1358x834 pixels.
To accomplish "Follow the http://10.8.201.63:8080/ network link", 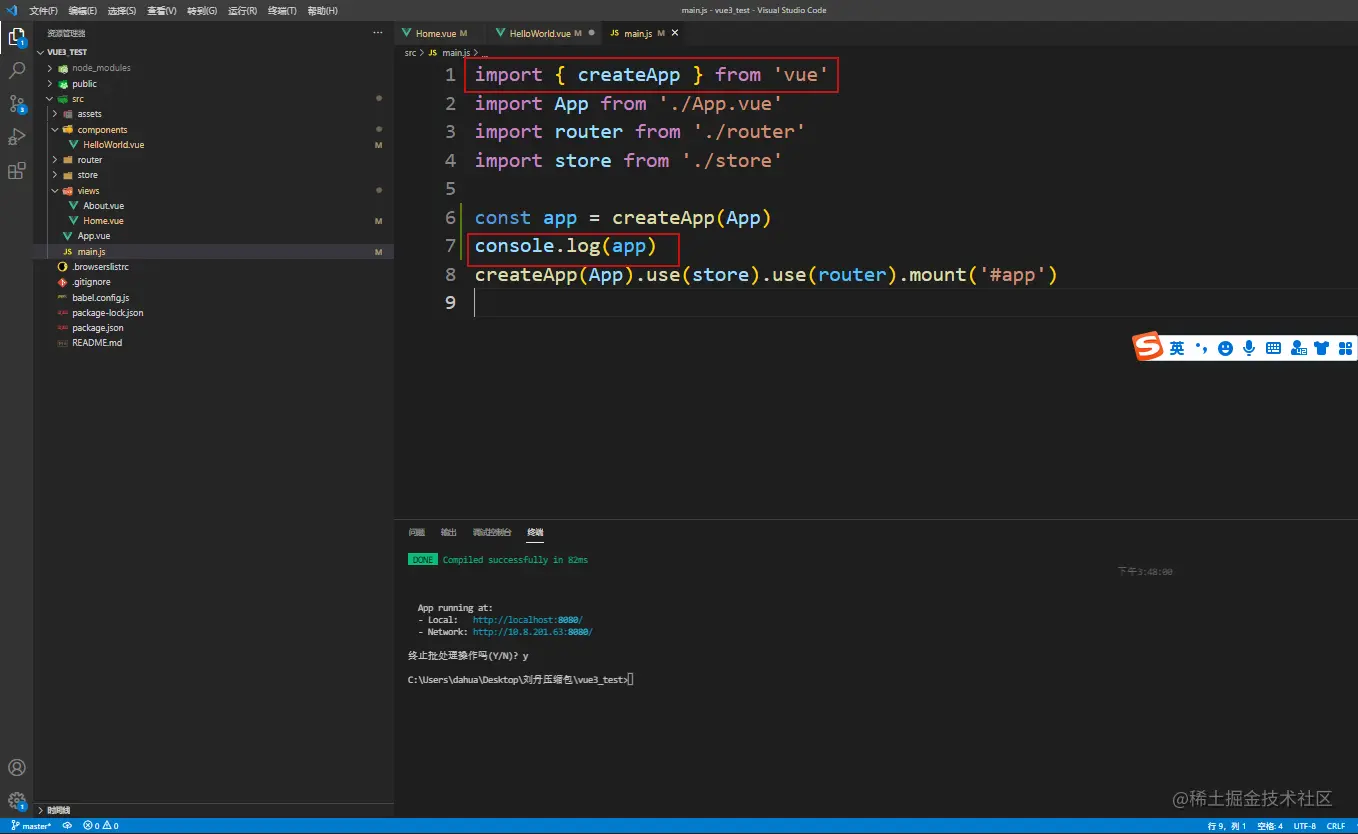I will click(x=532, y=632).
